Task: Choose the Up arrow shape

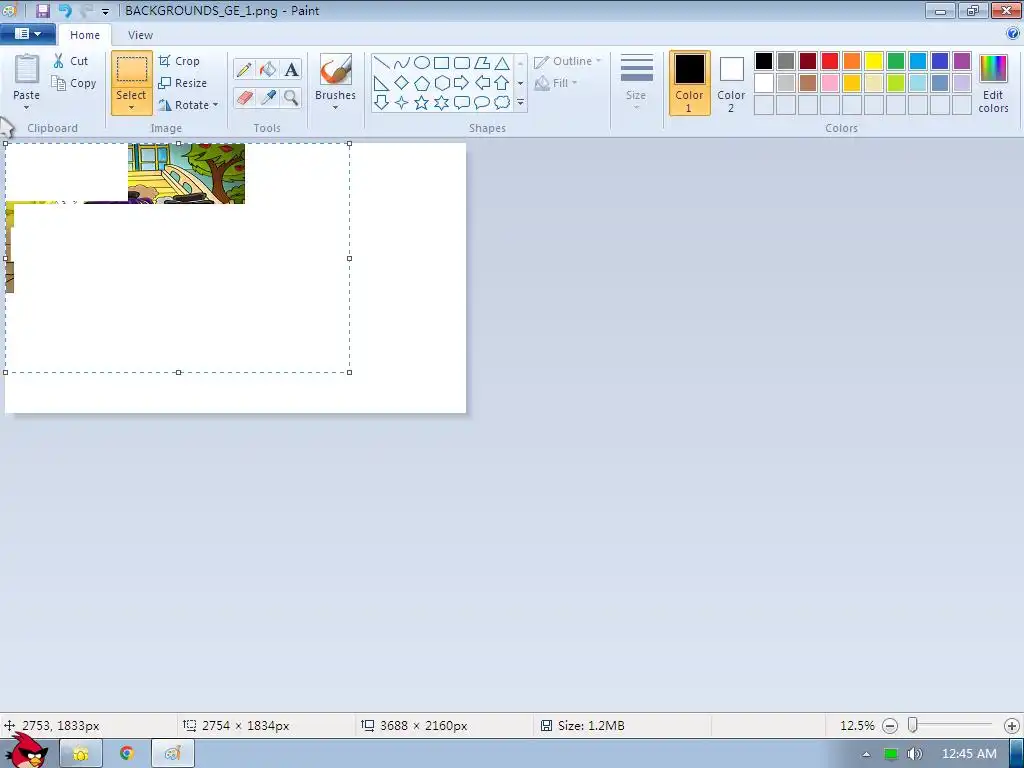Action: (x=502, y=83)
